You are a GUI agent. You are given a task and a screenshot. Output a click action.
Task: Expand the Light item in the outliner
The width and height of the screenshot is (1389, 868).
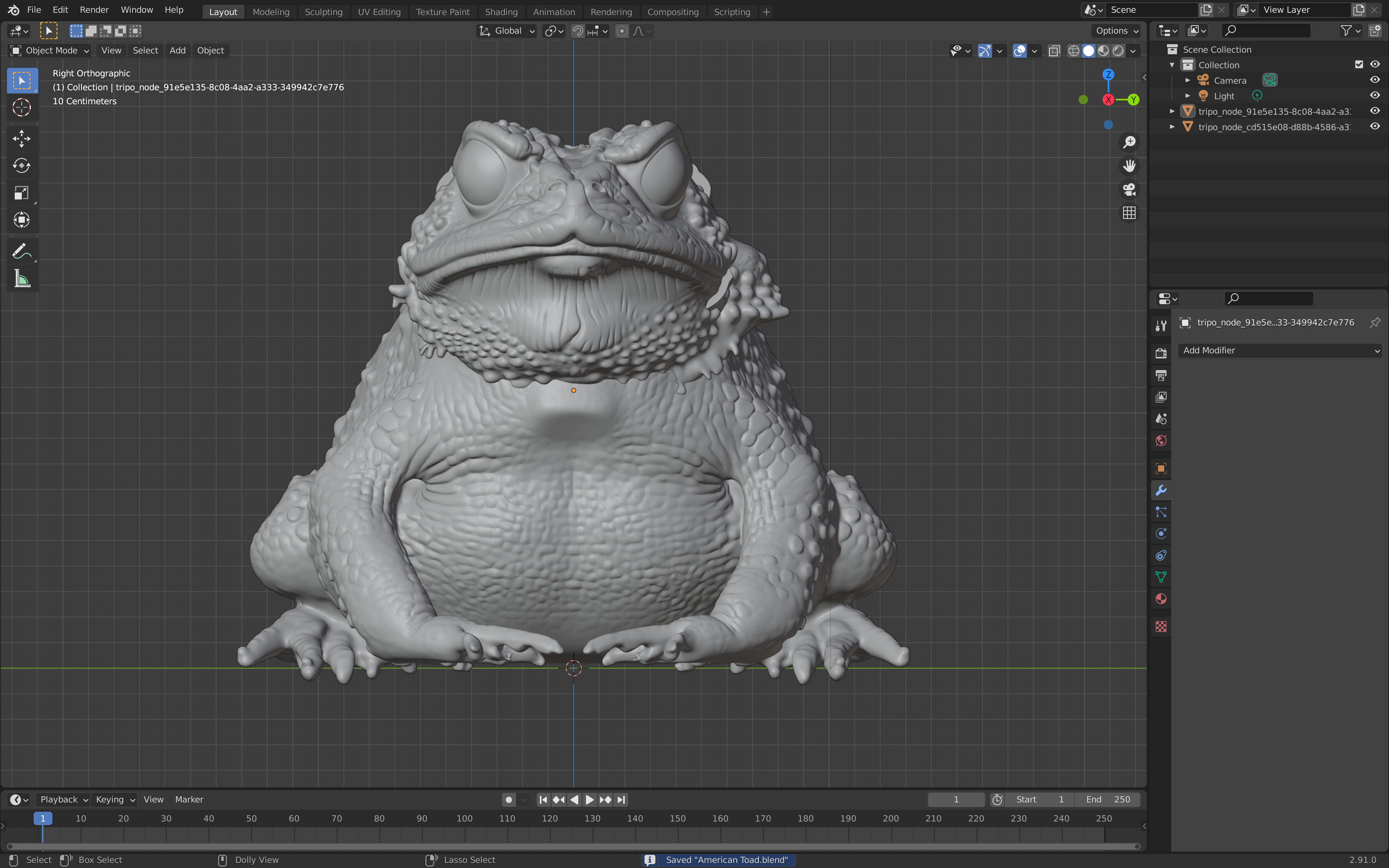[x=1187, y=96]
